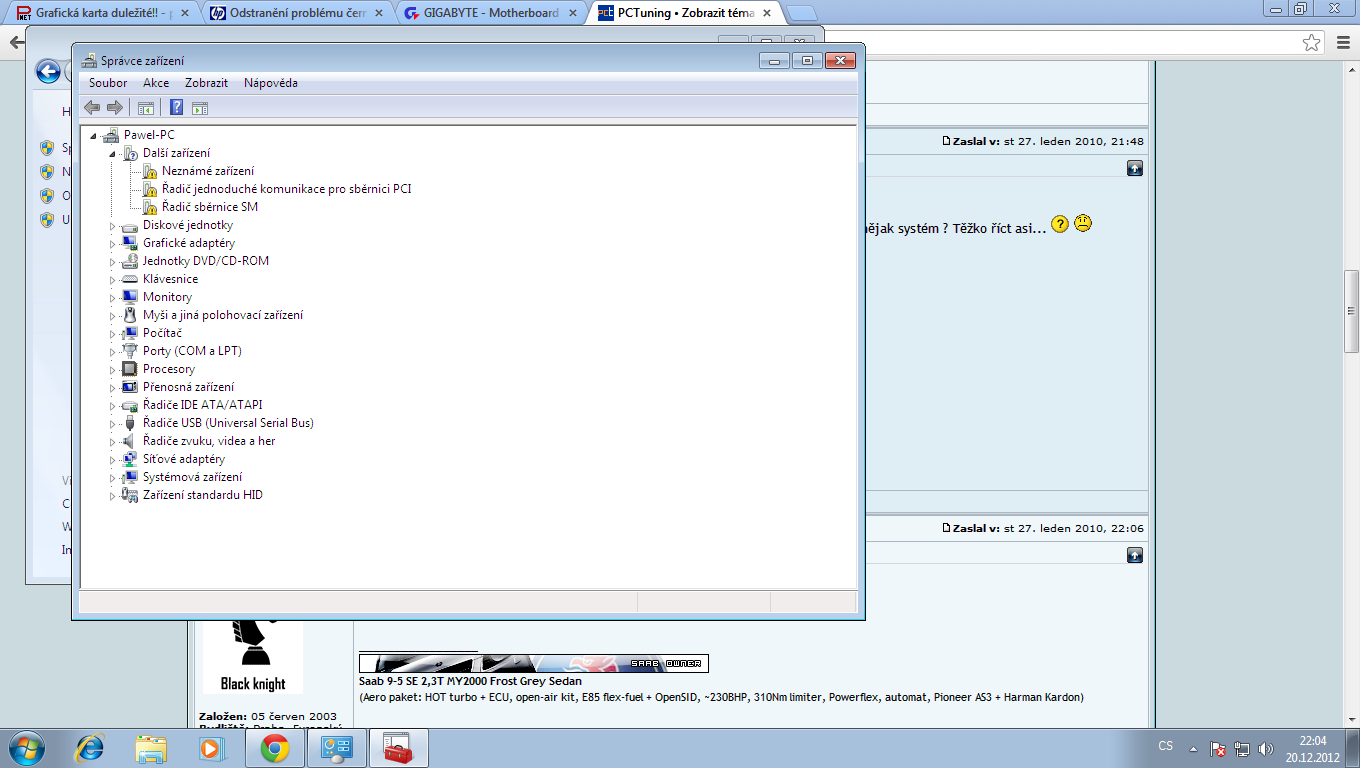Open the Windows Start menu
The height and width of the screenshot is (768, 1360).
27,747
